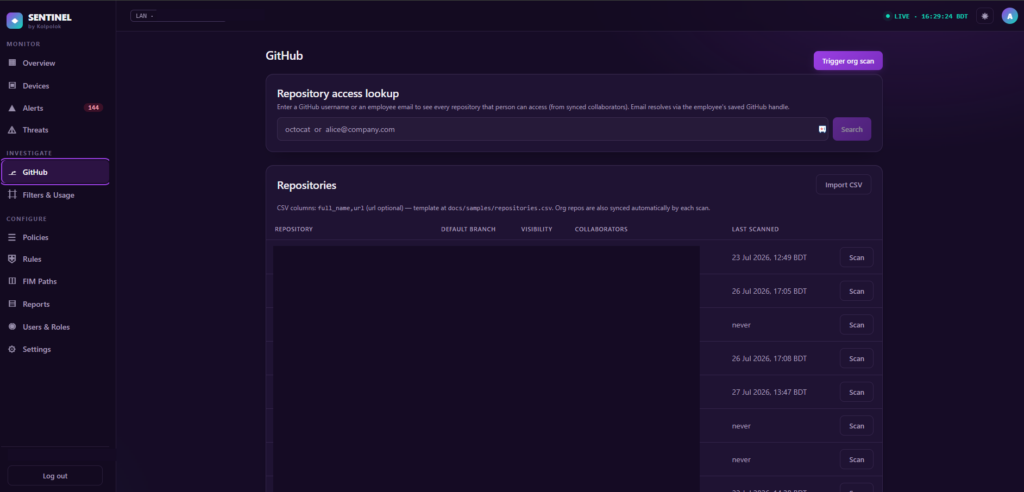Go to Policies in the sidebar
The height and width of the screenshot is (492, 1024).
tap(55, 237)
